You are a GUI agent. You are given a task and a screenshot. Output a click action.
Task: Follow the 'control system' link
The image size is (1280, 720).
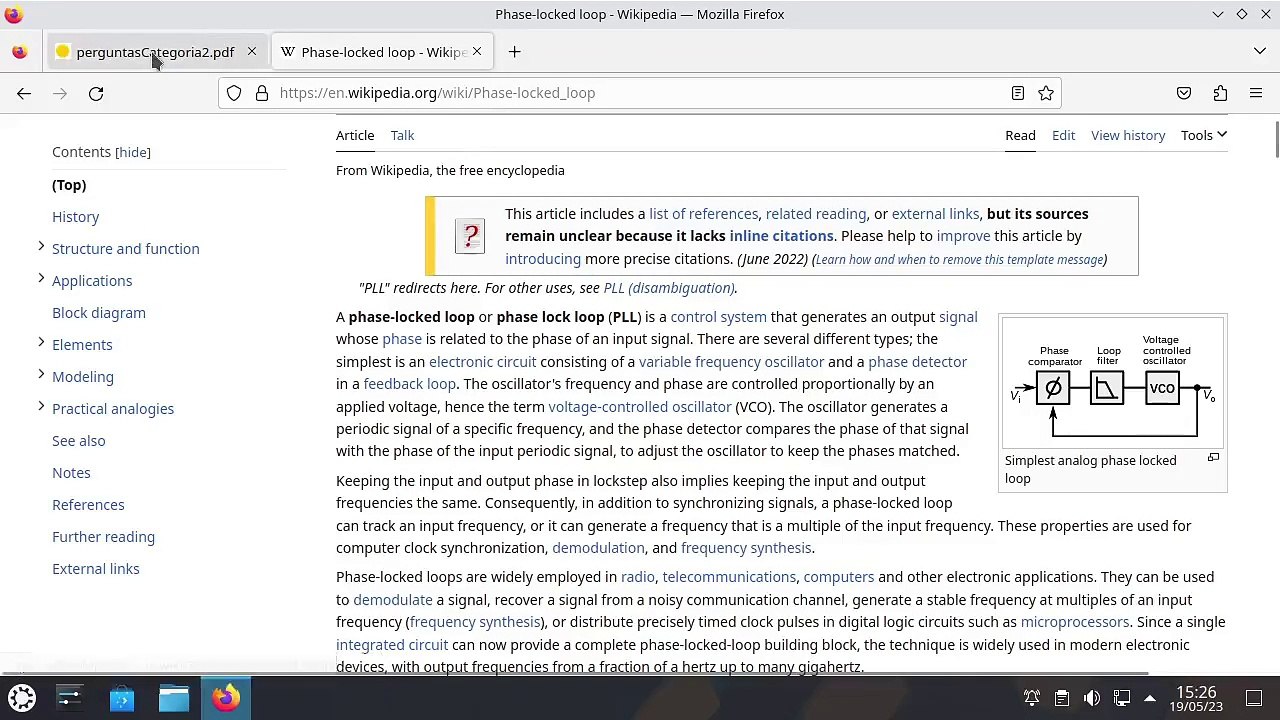coord(718,317)
